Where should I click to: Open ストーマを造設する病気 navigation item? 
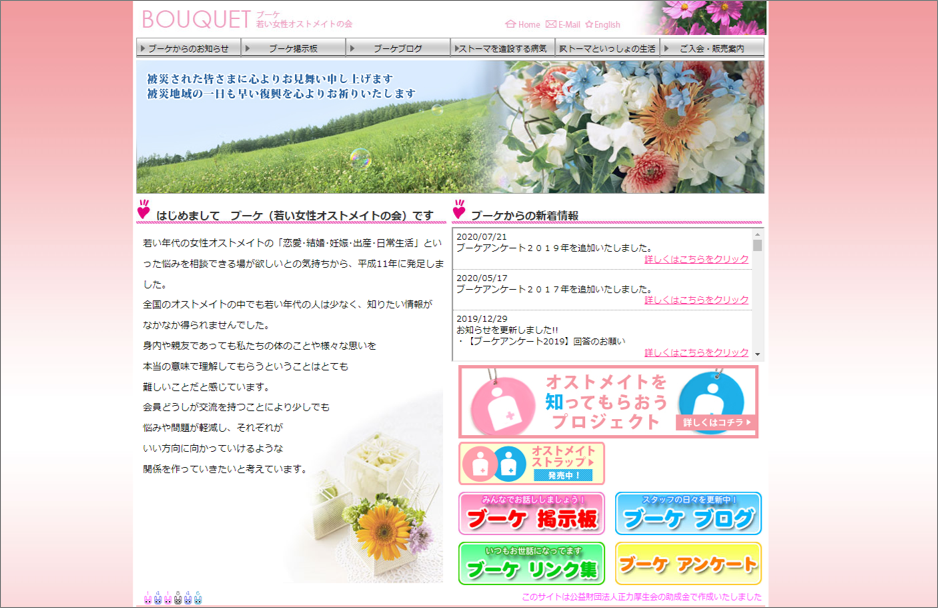pos(502,48)
